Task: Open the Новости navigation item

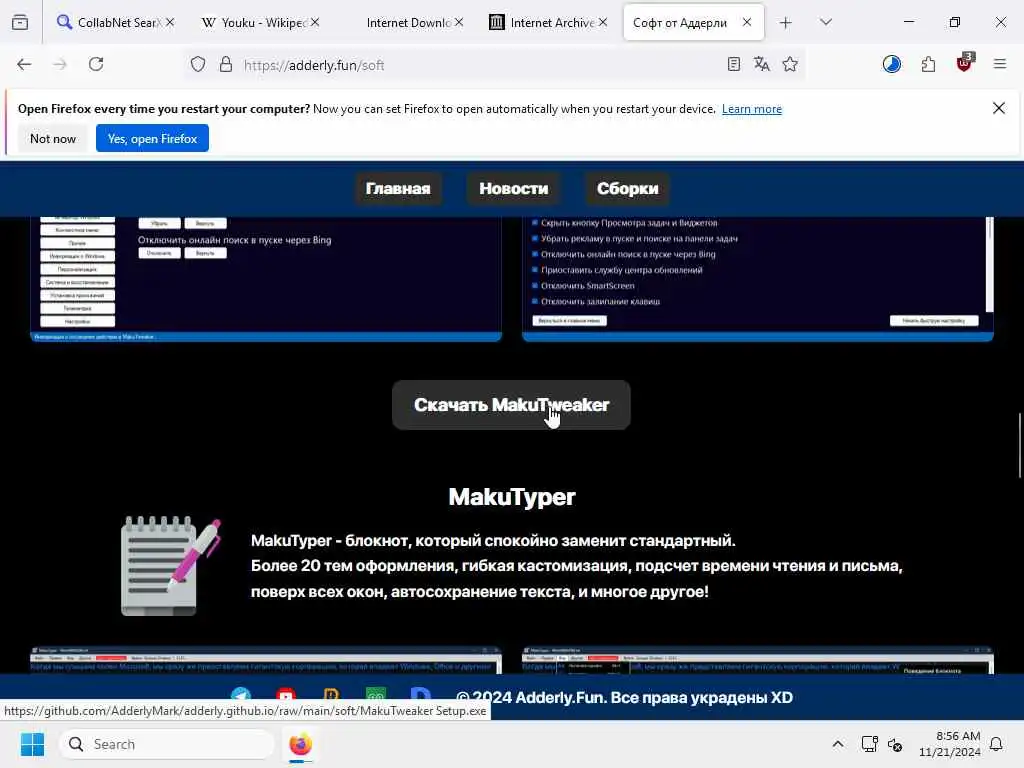Action: 513,189
